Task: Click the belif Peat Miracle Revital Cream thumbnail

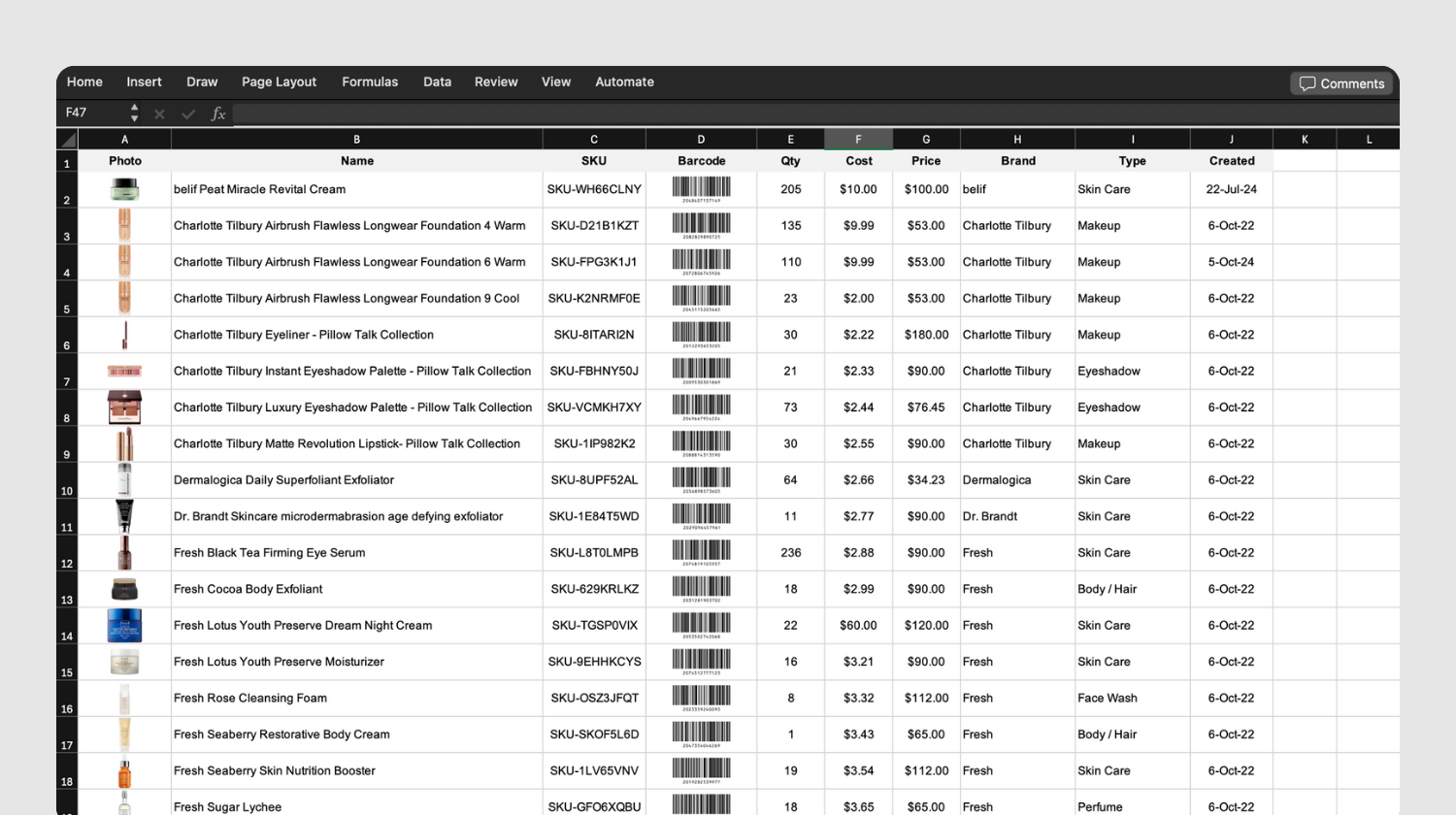Action: point(124,188)
